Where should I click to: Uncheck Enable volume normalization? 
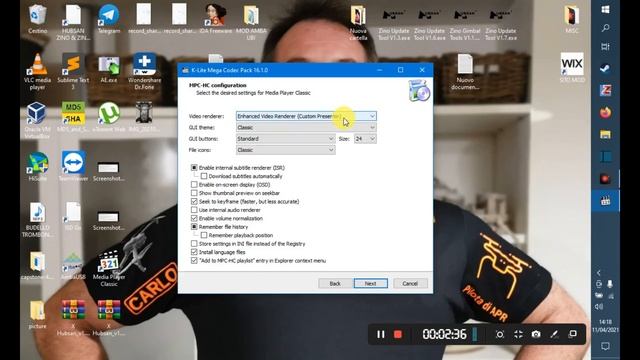(x=194, y=218)
